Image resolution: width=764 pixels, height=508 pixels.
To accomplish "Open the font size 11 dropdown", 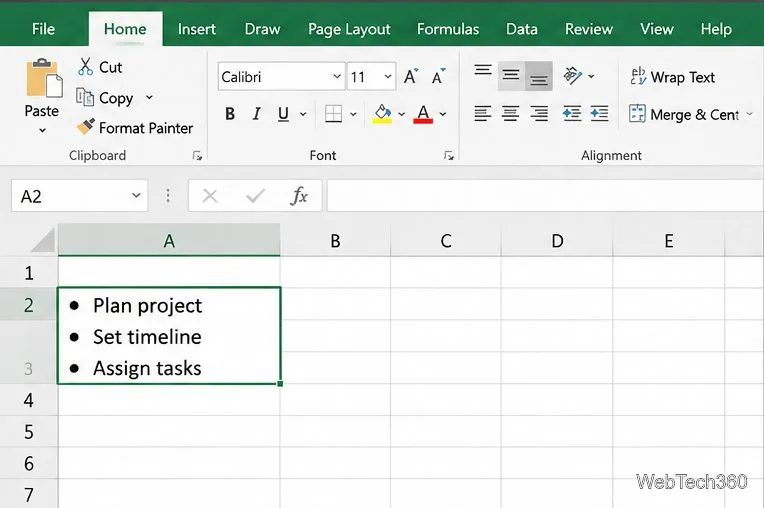I will coord(388,76).
